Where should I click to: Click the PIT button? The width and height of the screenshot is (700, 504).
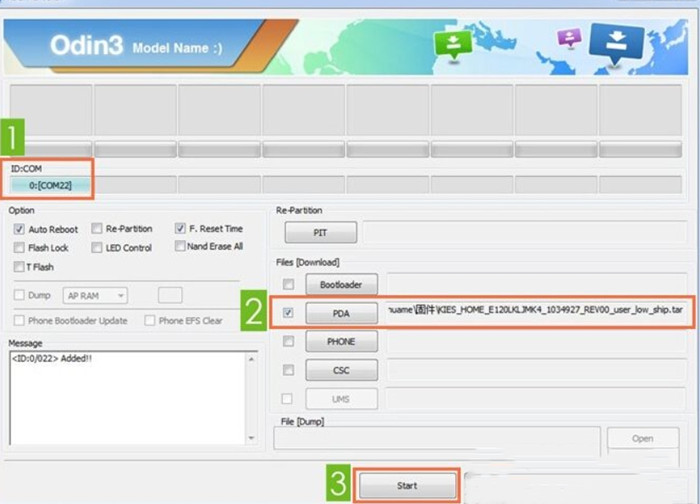(320, 233)
